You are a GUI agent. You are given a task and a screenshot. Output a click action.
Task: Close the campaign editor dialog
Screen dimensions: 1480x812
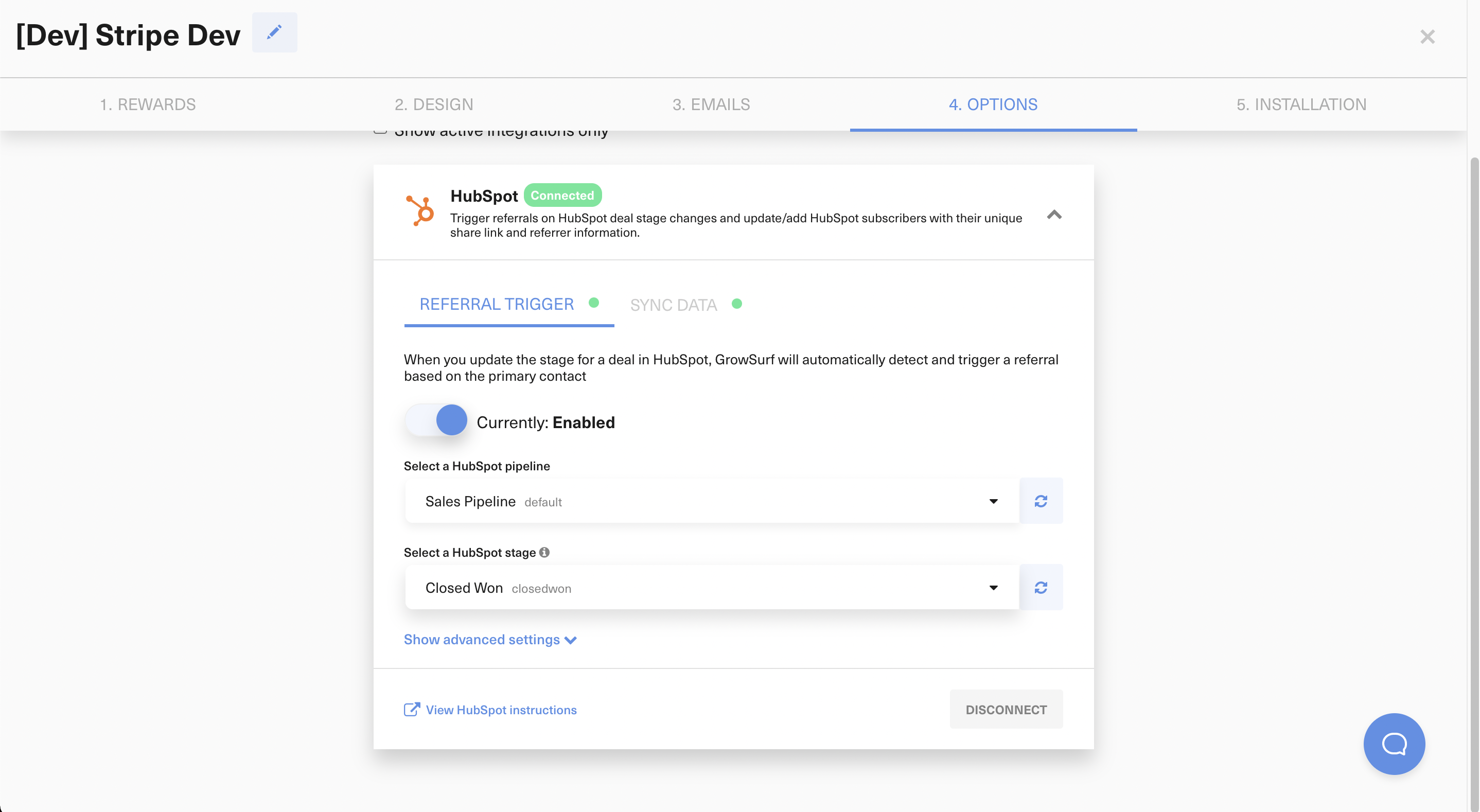coord(1428,36)
